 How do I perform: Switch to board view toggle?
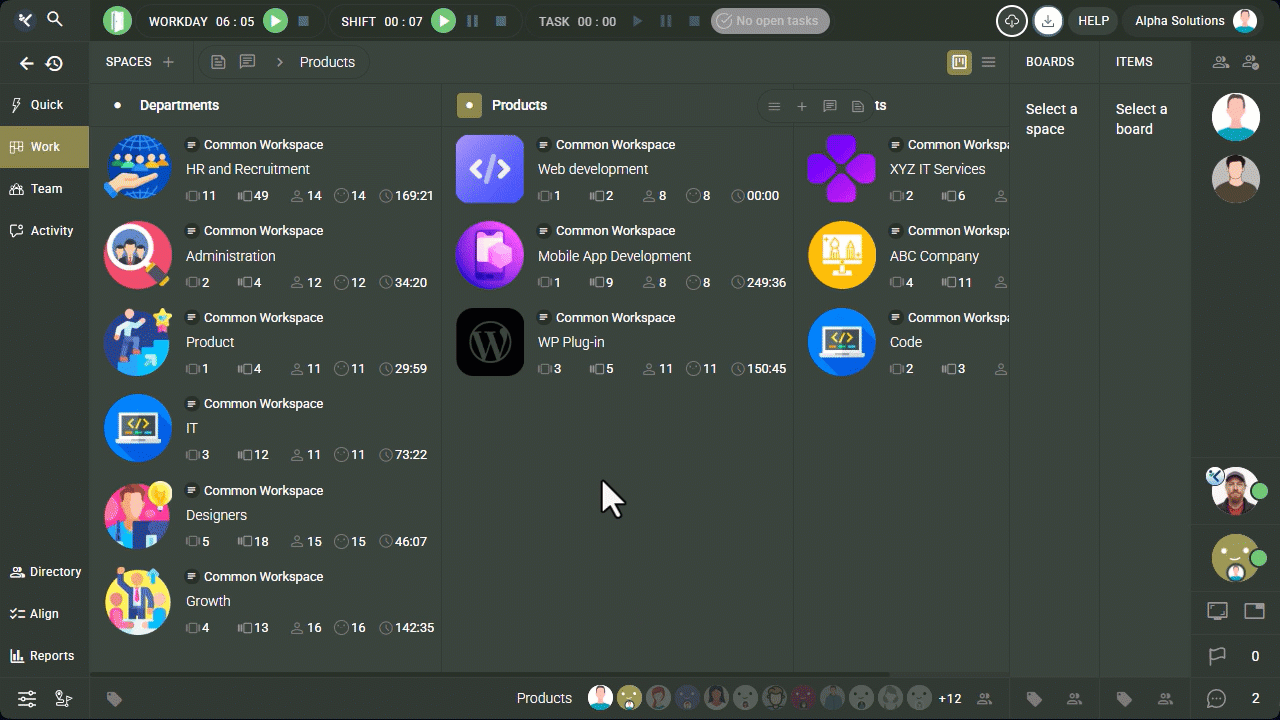(x=959, y=62)
